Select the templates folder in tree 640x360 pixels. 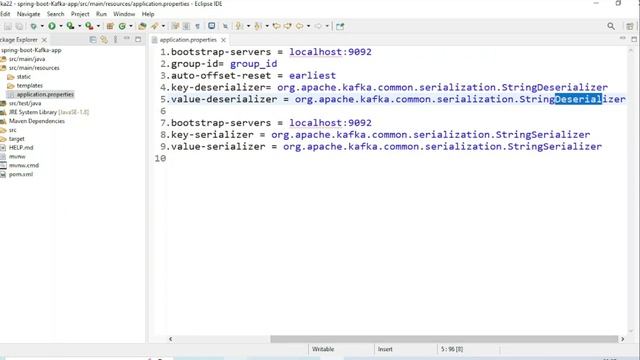29,86
